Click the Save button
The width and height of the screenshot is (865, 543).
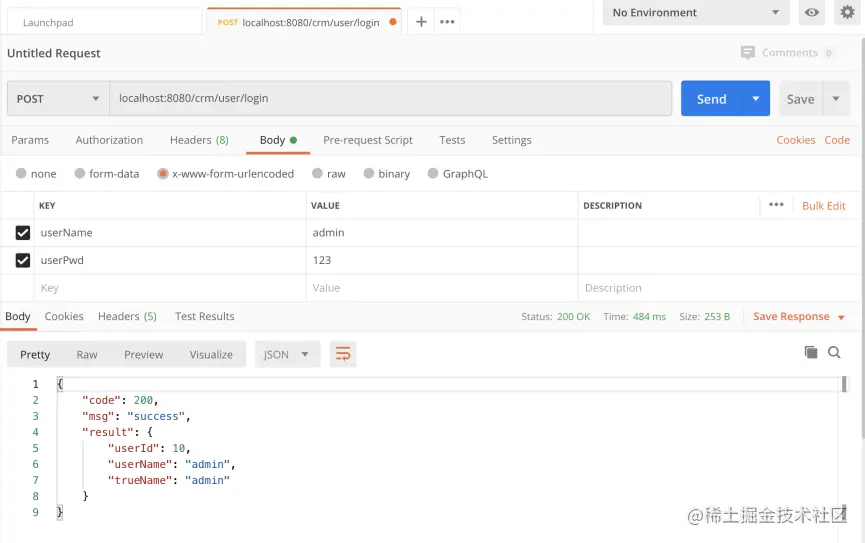pyautogui.click(x=800, y=99)
